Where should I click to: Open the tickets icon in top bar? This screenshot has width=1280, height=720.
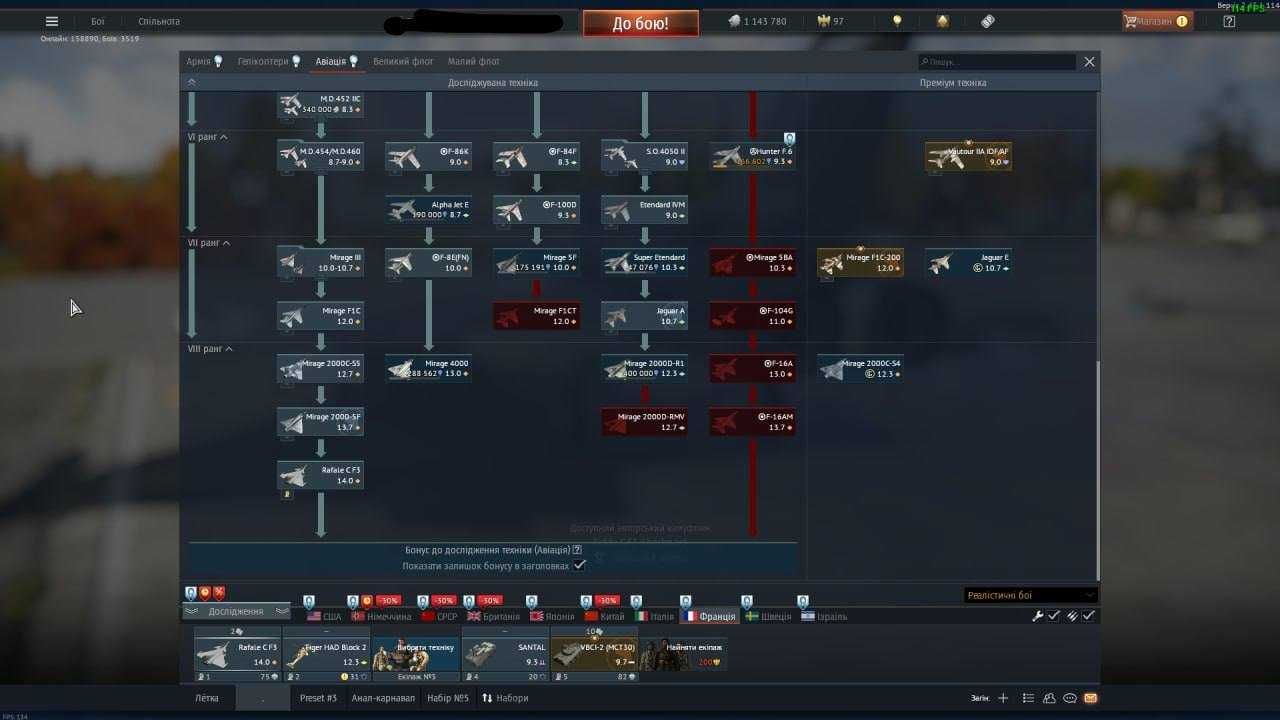click(988, 21)
